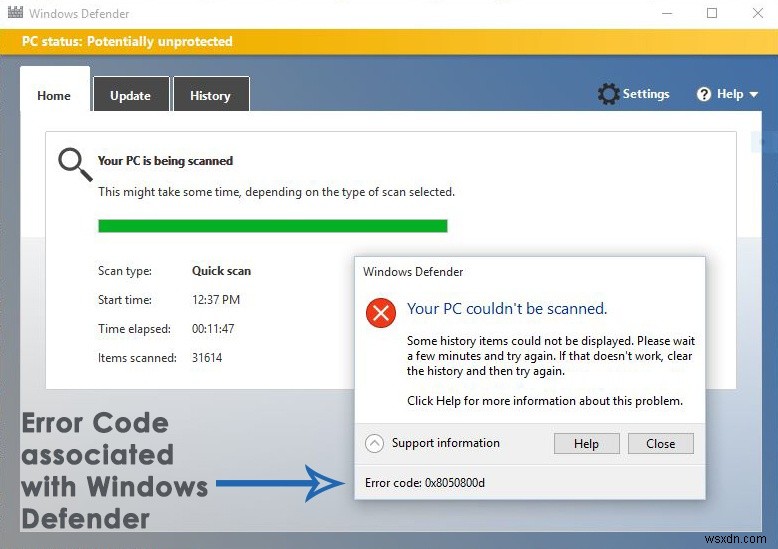Click "Your PC couldn't be scanned." heading
This screenshot has height=549, width=778.
point(507,309)
